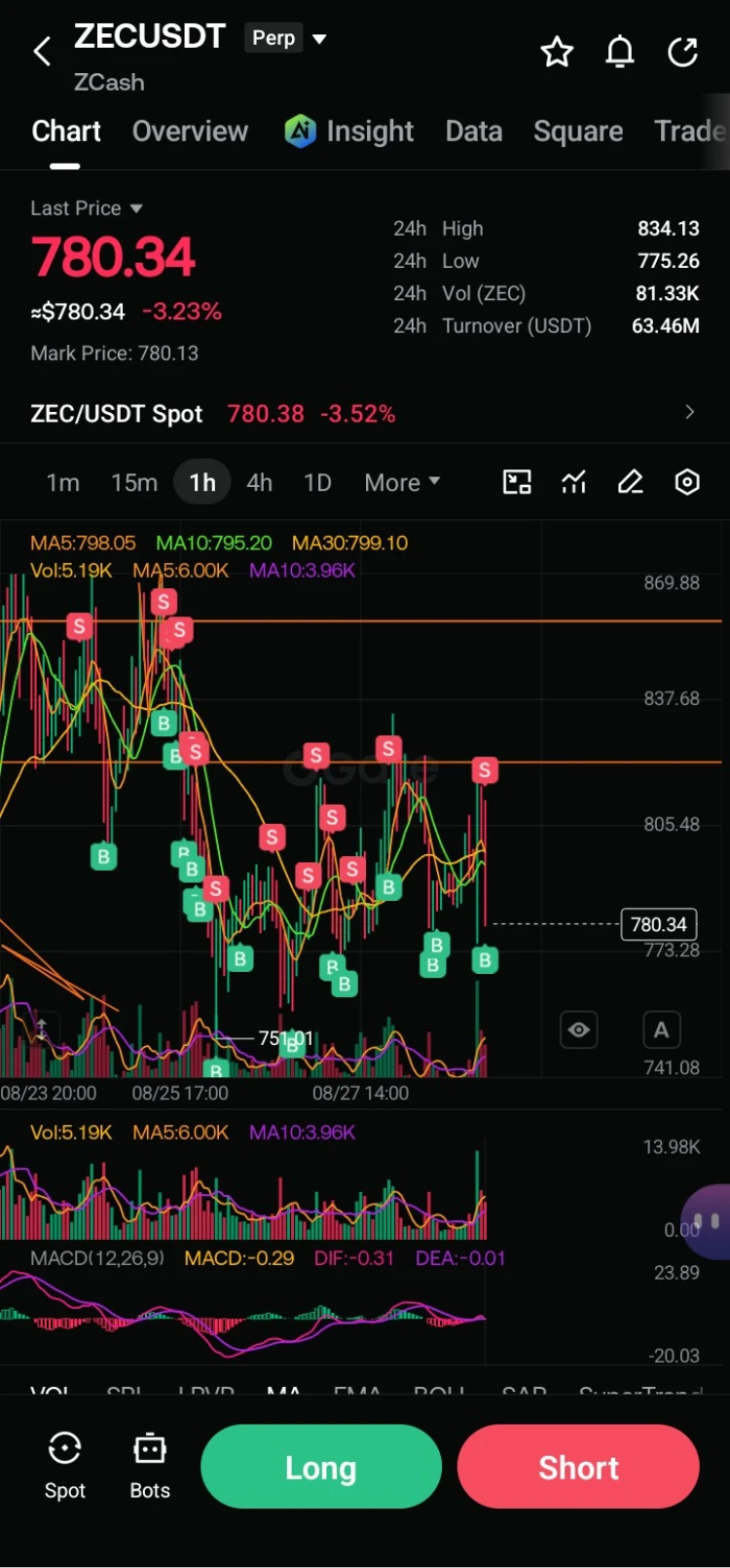Tap the latest S sell marker
The image size is (730, 1568).
click(x=485, y=770)
